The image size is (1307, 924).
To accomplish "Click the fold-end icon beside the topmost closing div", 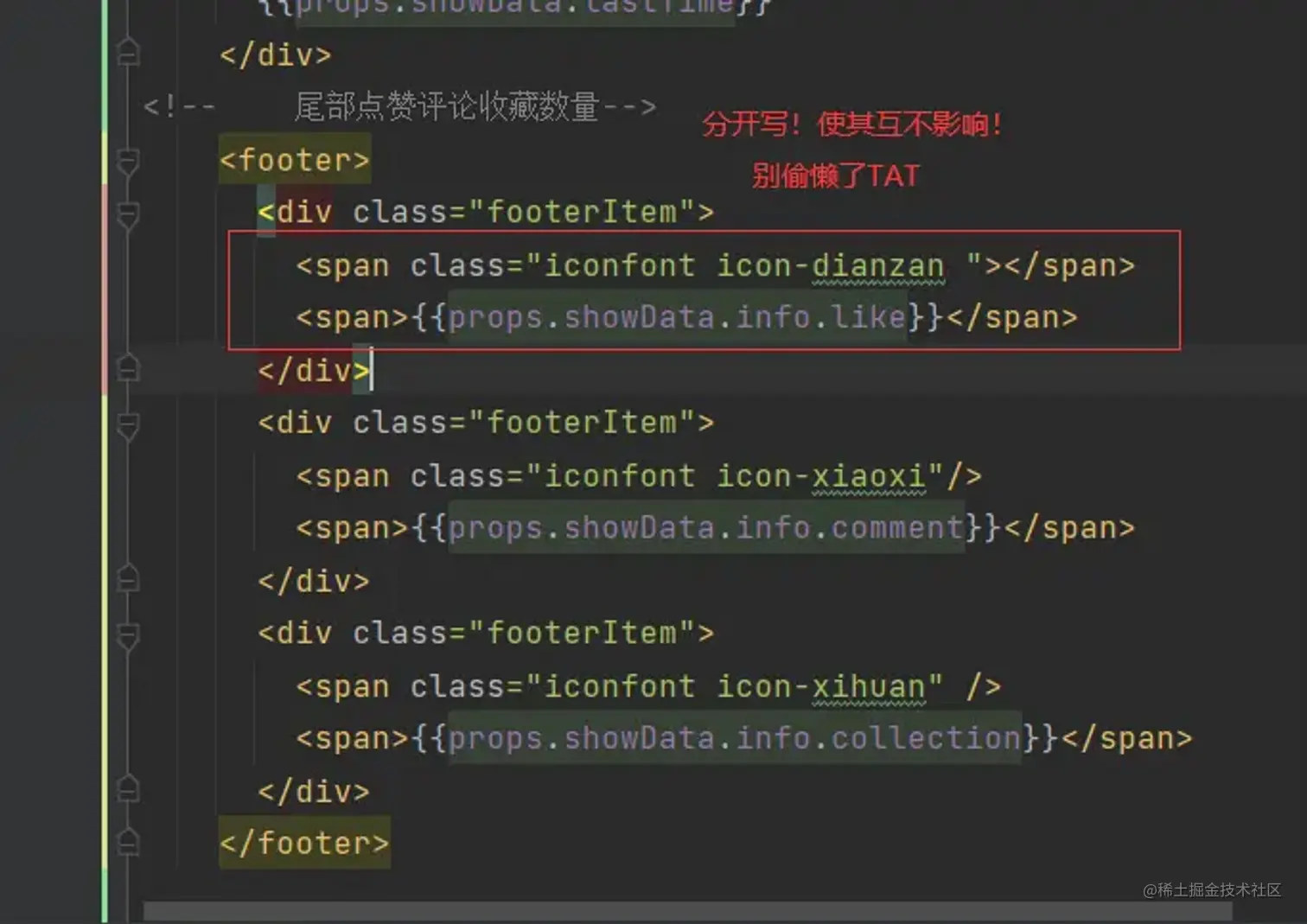I will click(x=128, y=53).
